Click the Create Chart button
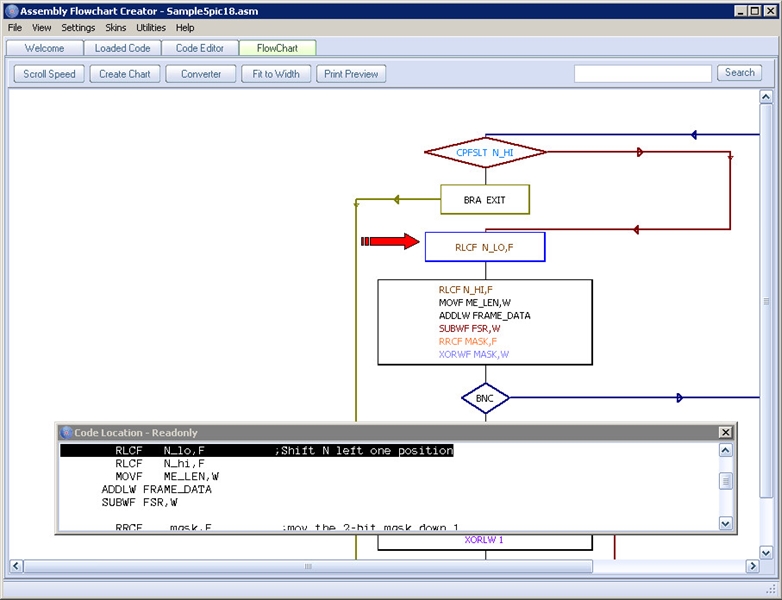782x600 pixels. (x=125, y=74)
